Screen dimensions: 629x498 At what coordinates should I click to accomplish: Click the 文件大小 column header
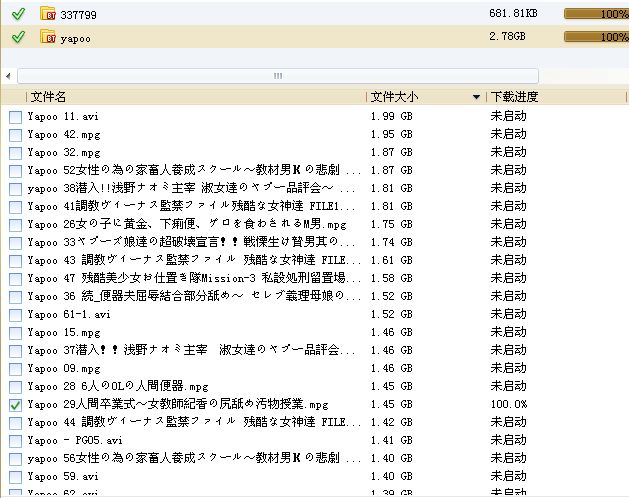[394, 97]
